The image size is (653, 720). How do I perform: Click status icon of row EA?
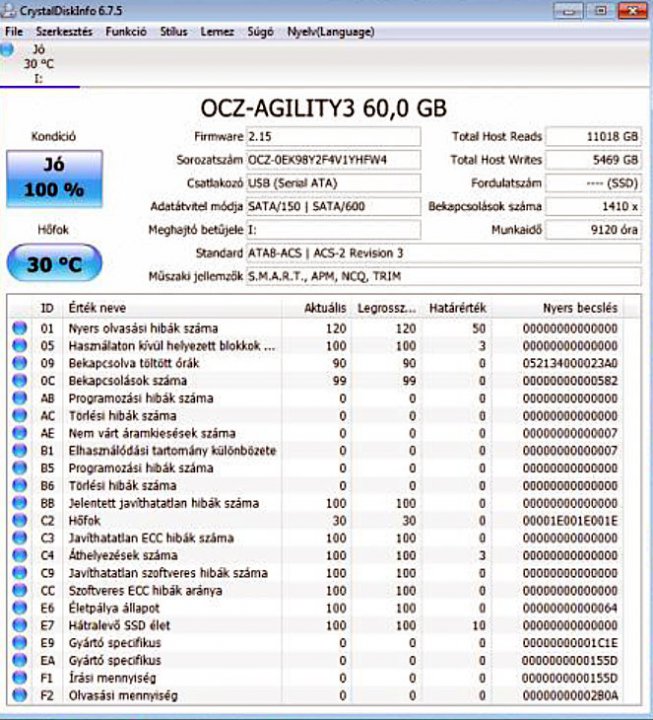tap(19, 660)
